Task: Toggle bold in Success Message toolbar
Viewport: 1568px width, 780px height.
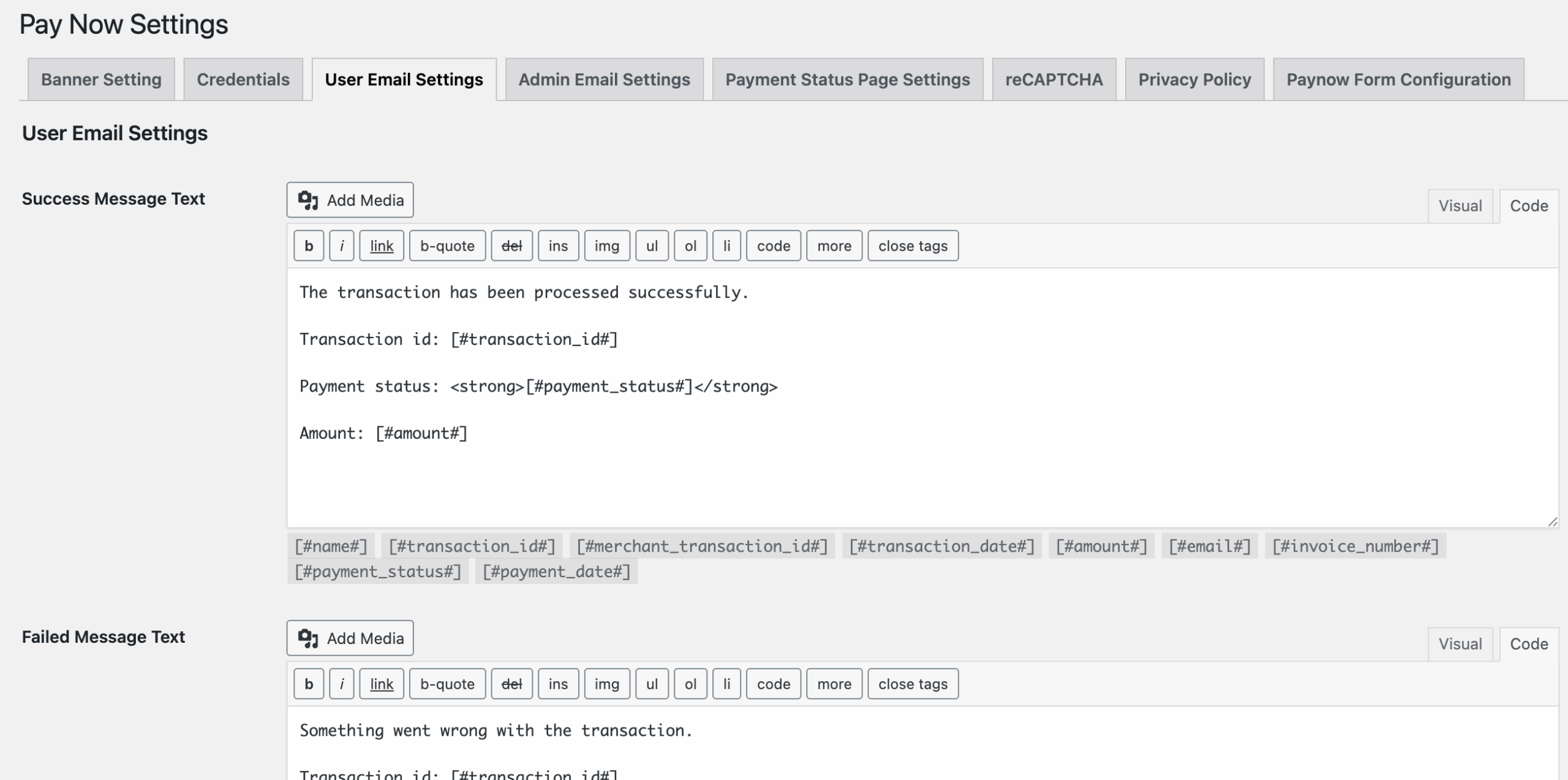Action: click(309, 246)
